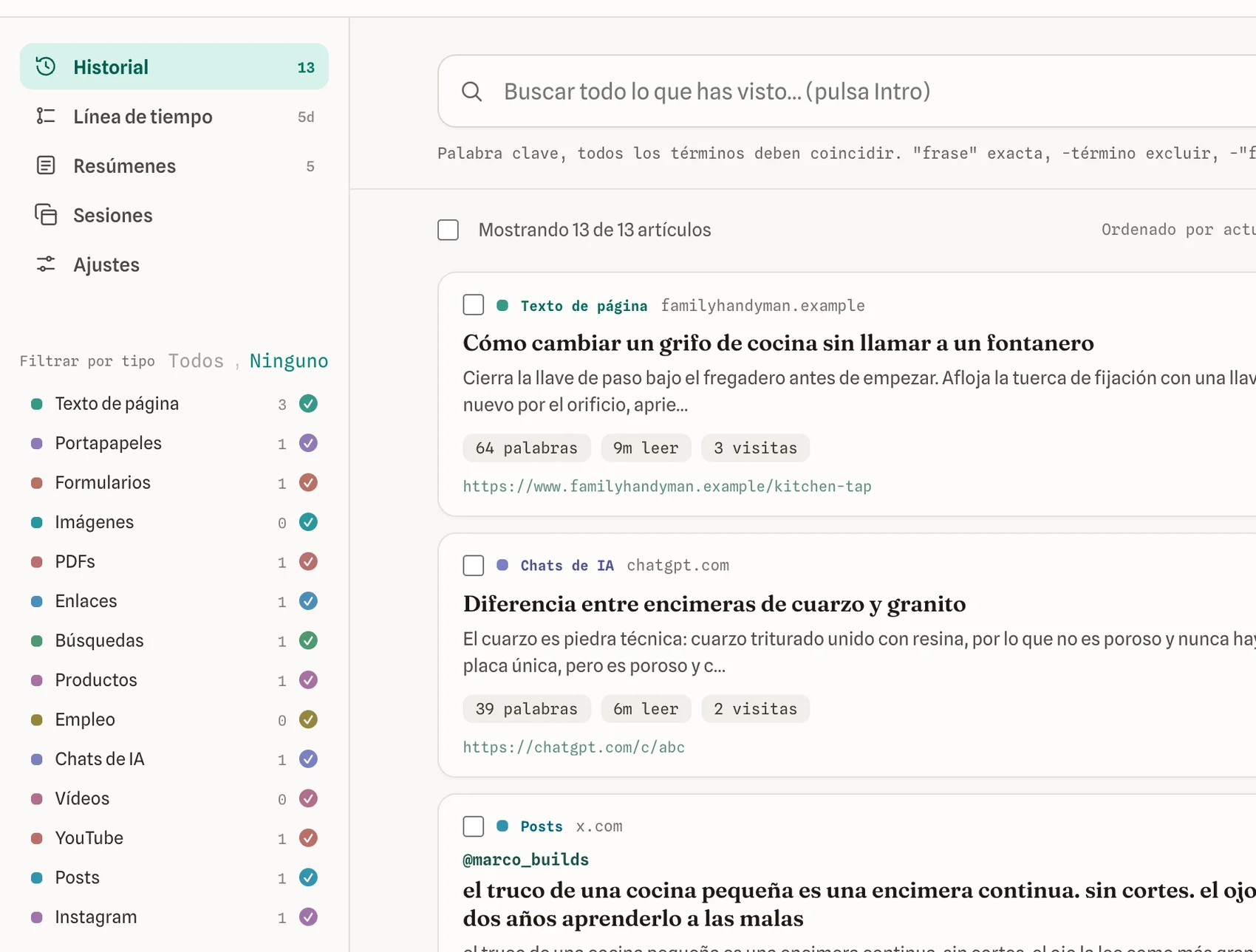This screenshot has width=1256, height=952.
Task: Click the Posts filter label
Action: pyautogui.click(x=78, y=877)
